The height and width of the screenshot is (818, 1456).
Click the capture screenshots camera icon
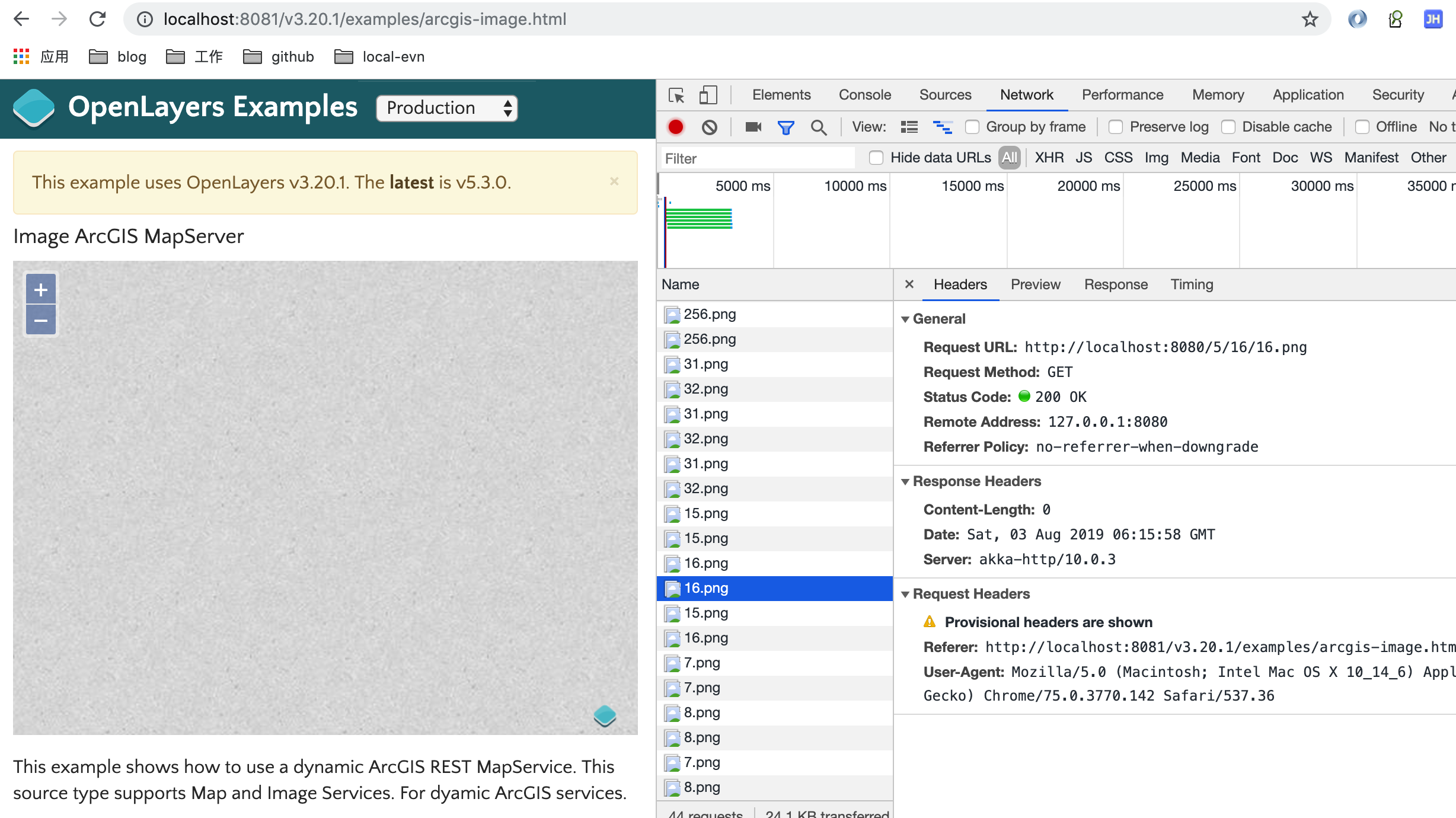coord(753,127)
